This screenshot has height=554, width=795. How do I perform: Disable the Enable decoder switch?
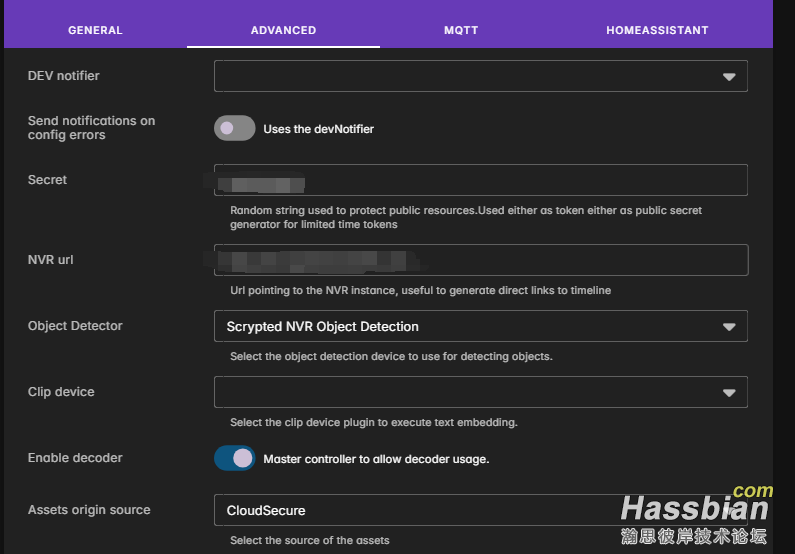pos(234,458)
